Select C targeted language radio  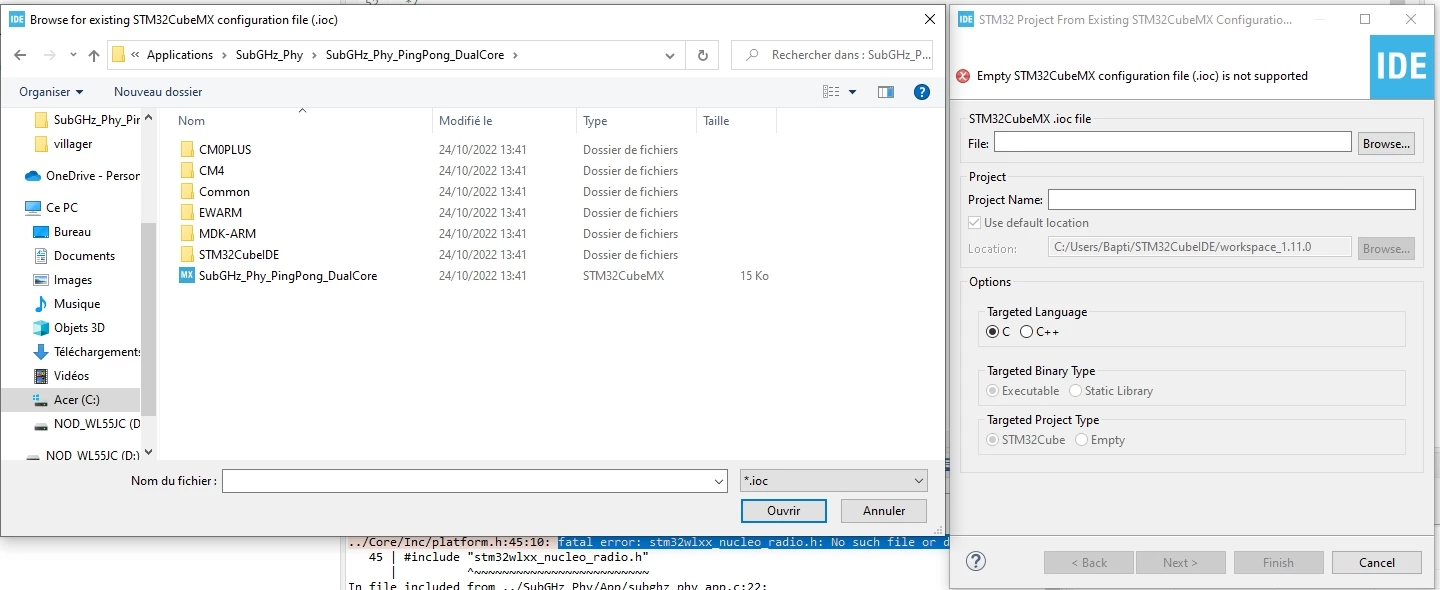point(993,331)
